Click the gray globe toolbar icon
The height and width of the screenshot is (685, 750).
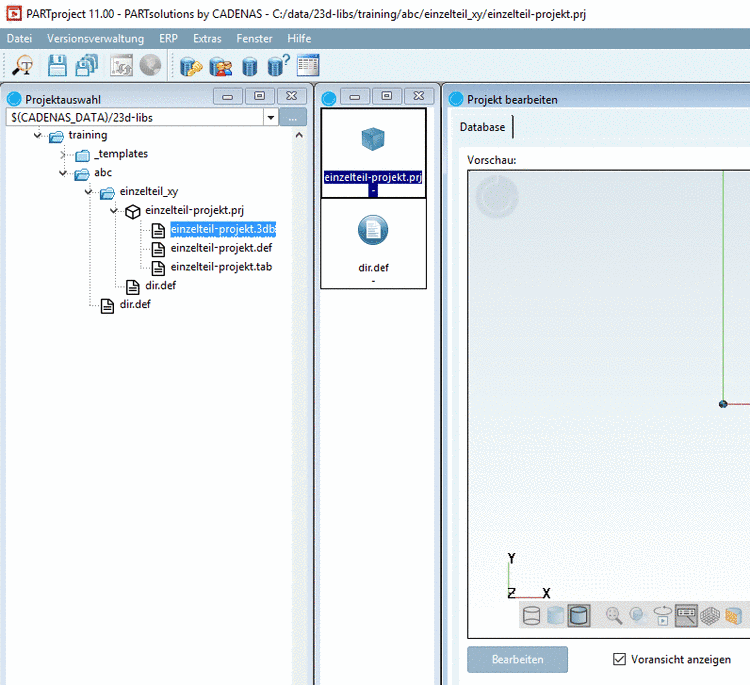[150, 65]
